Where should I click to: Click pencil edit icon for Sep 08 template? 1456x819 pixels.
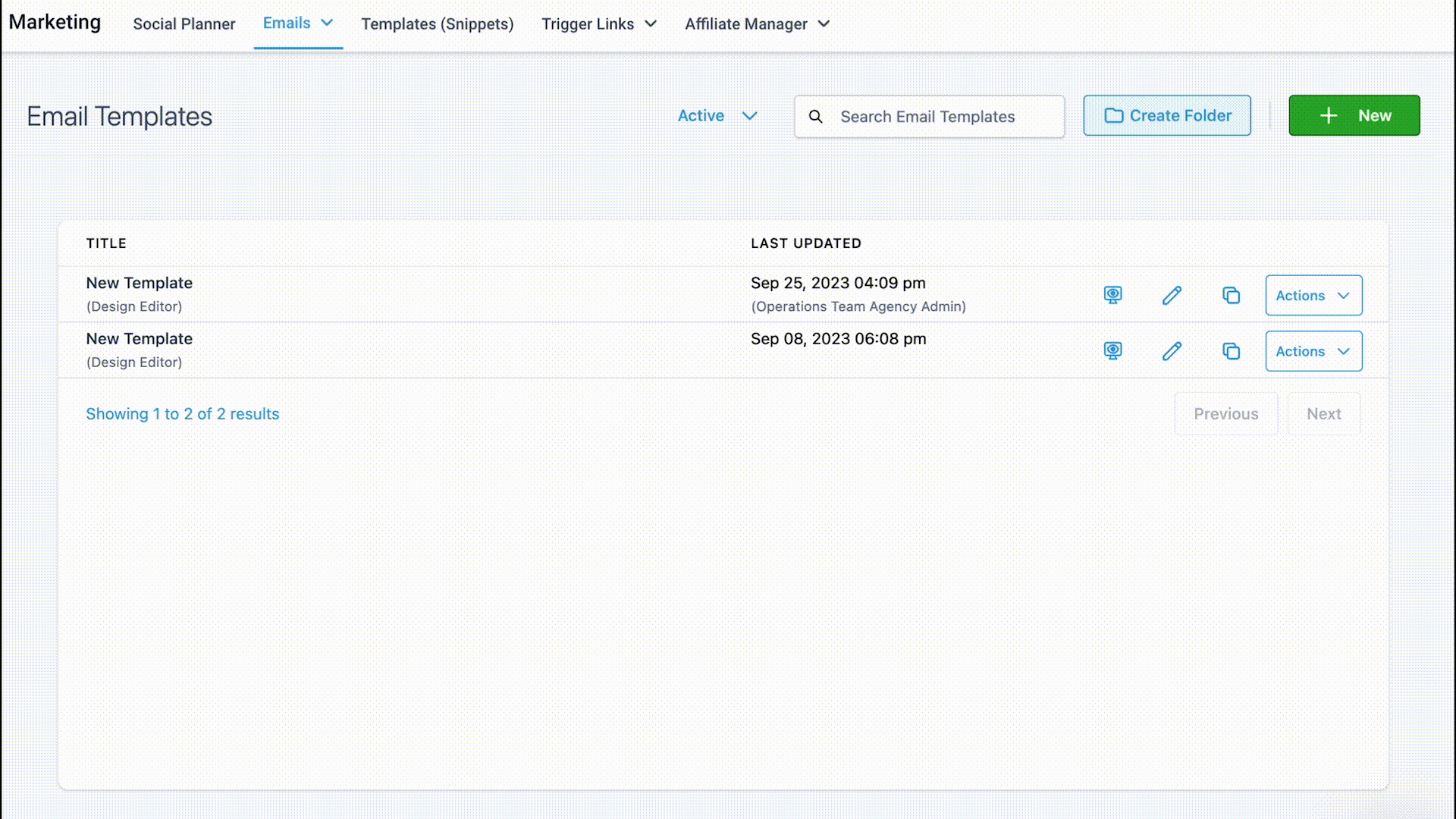tap(1172, 351)
